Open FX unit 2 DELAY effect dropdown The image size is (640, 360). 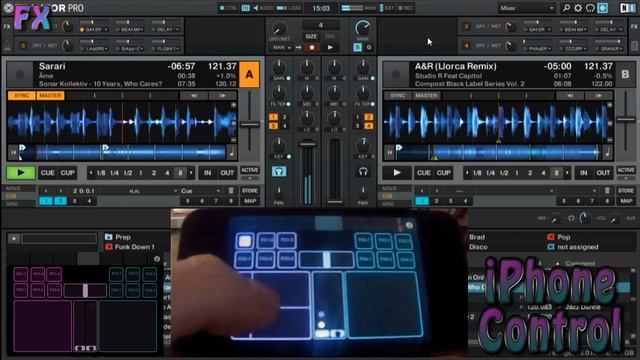(x=610, y=29)
